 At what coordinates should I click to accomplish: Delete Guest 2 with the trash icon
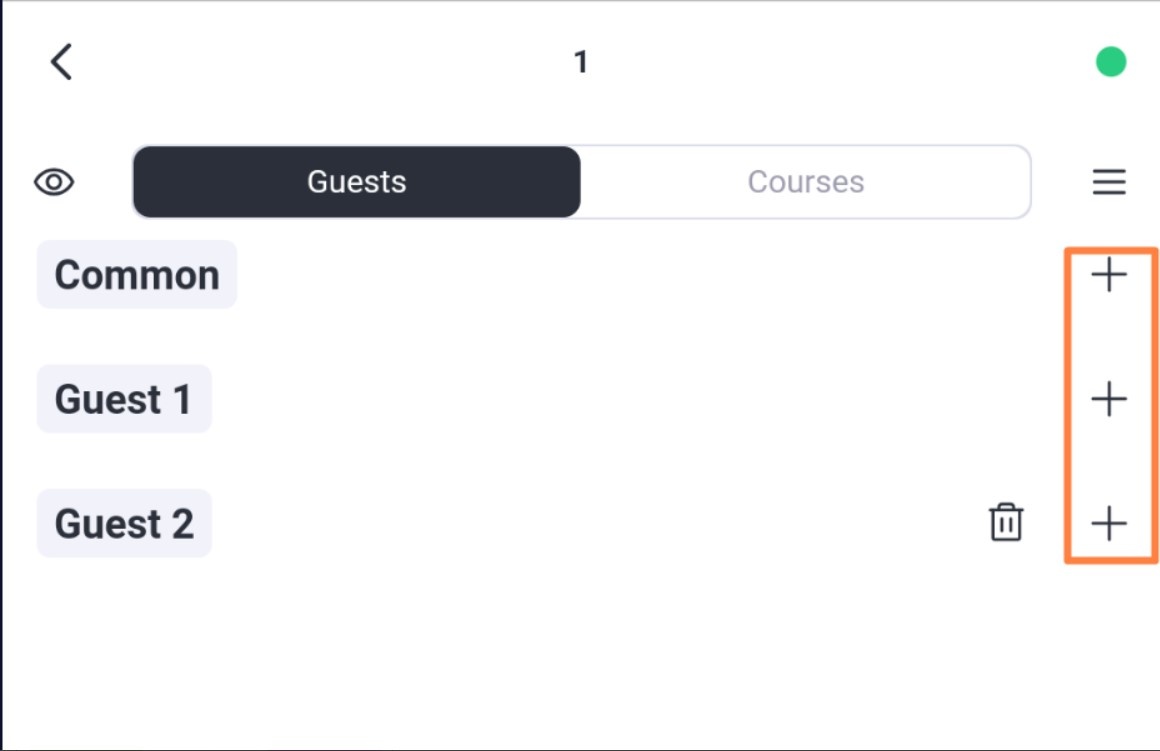click(x=1006, y=523)
